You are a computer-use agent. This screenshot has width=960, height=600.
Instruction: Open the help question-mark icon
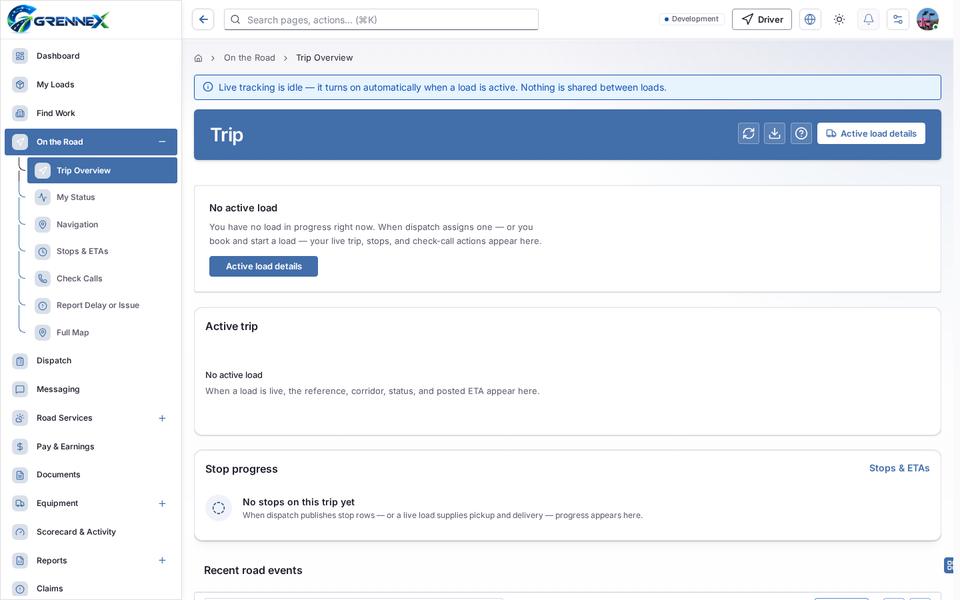tap(801, 133)
